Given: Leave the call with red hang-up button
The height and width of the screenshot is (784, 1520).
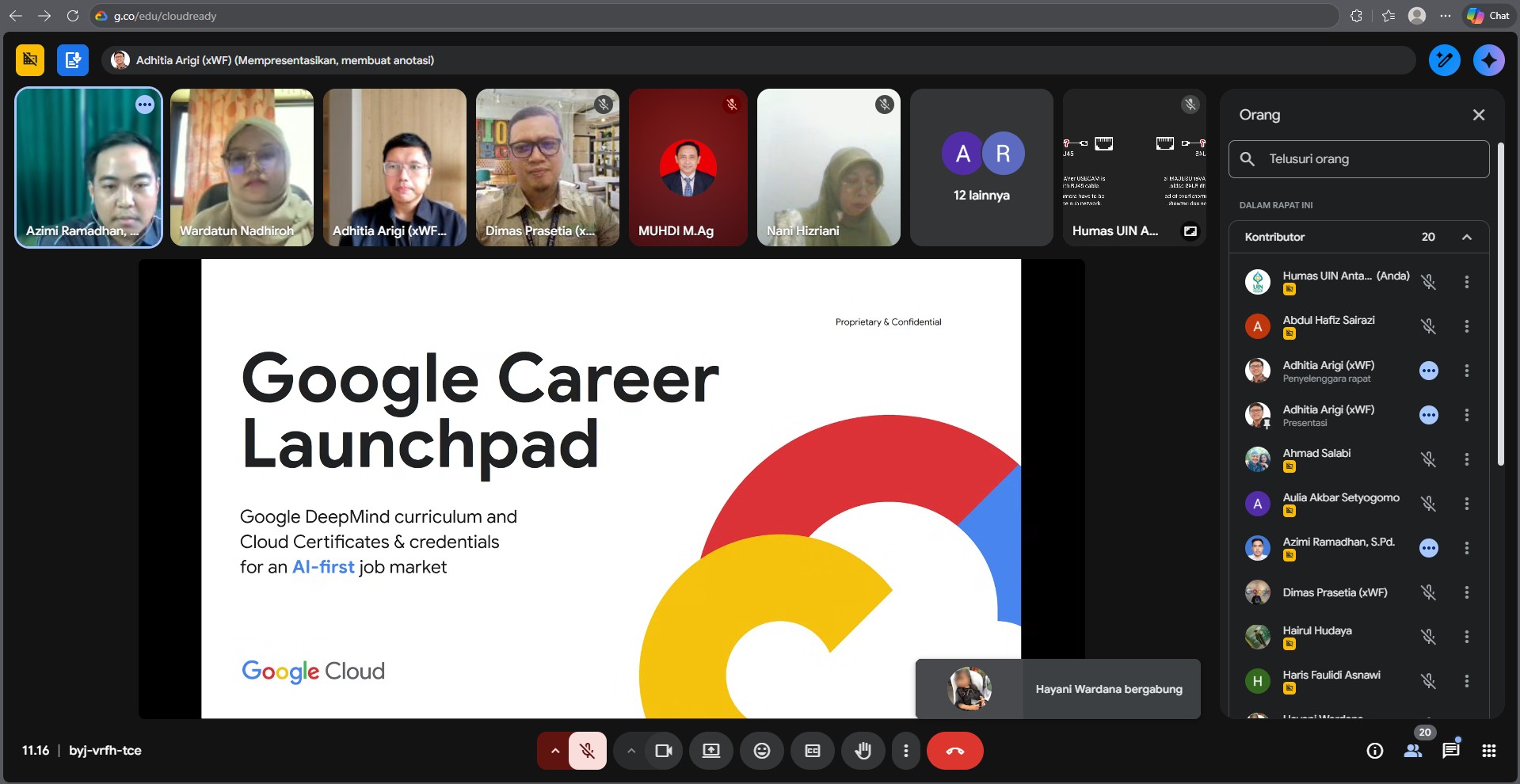Looking at the screenshot, I should (x=955, y=751).
